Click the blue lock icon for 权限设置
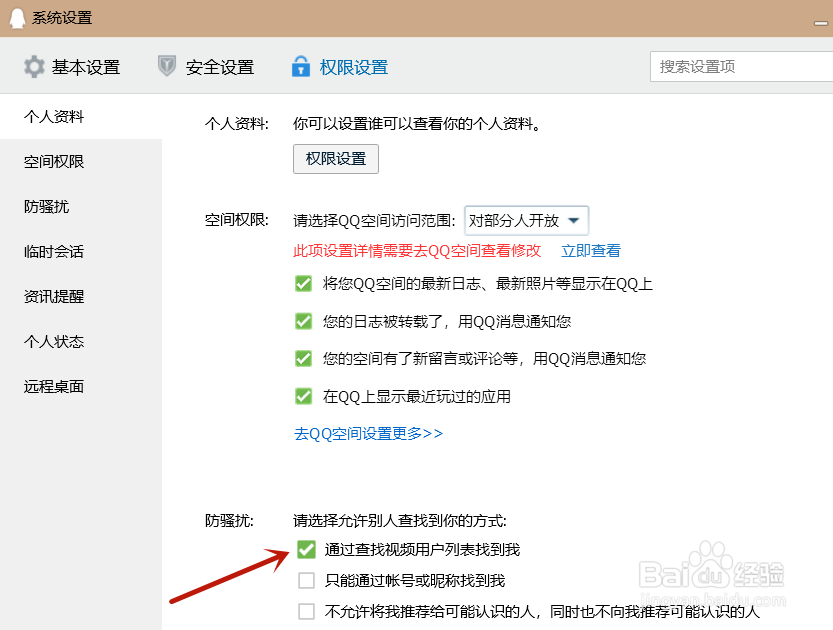 point(301,66)
